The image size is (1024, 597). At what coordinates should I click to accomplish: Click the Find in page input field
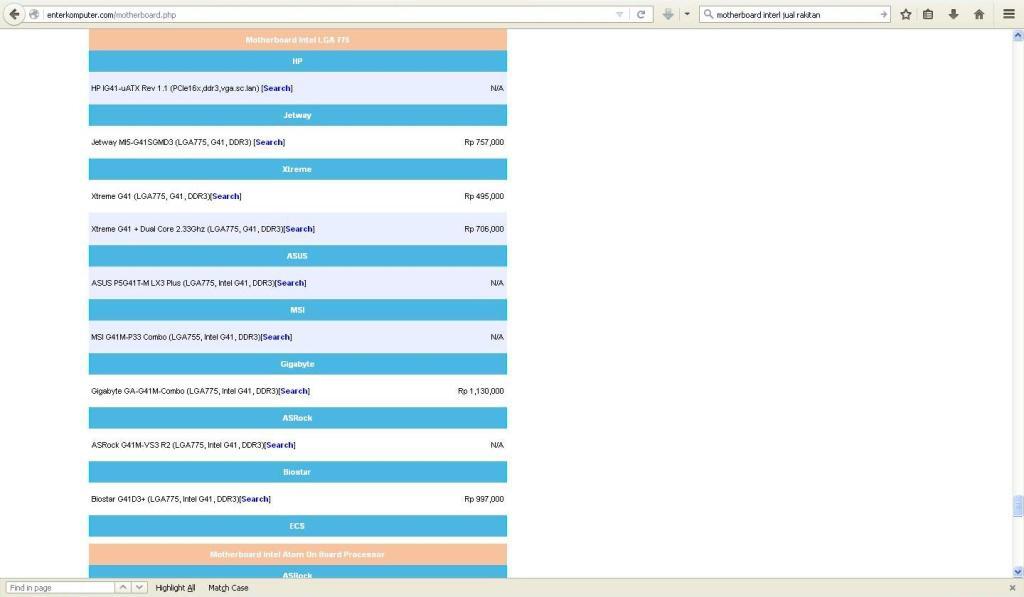click(60, 588)
